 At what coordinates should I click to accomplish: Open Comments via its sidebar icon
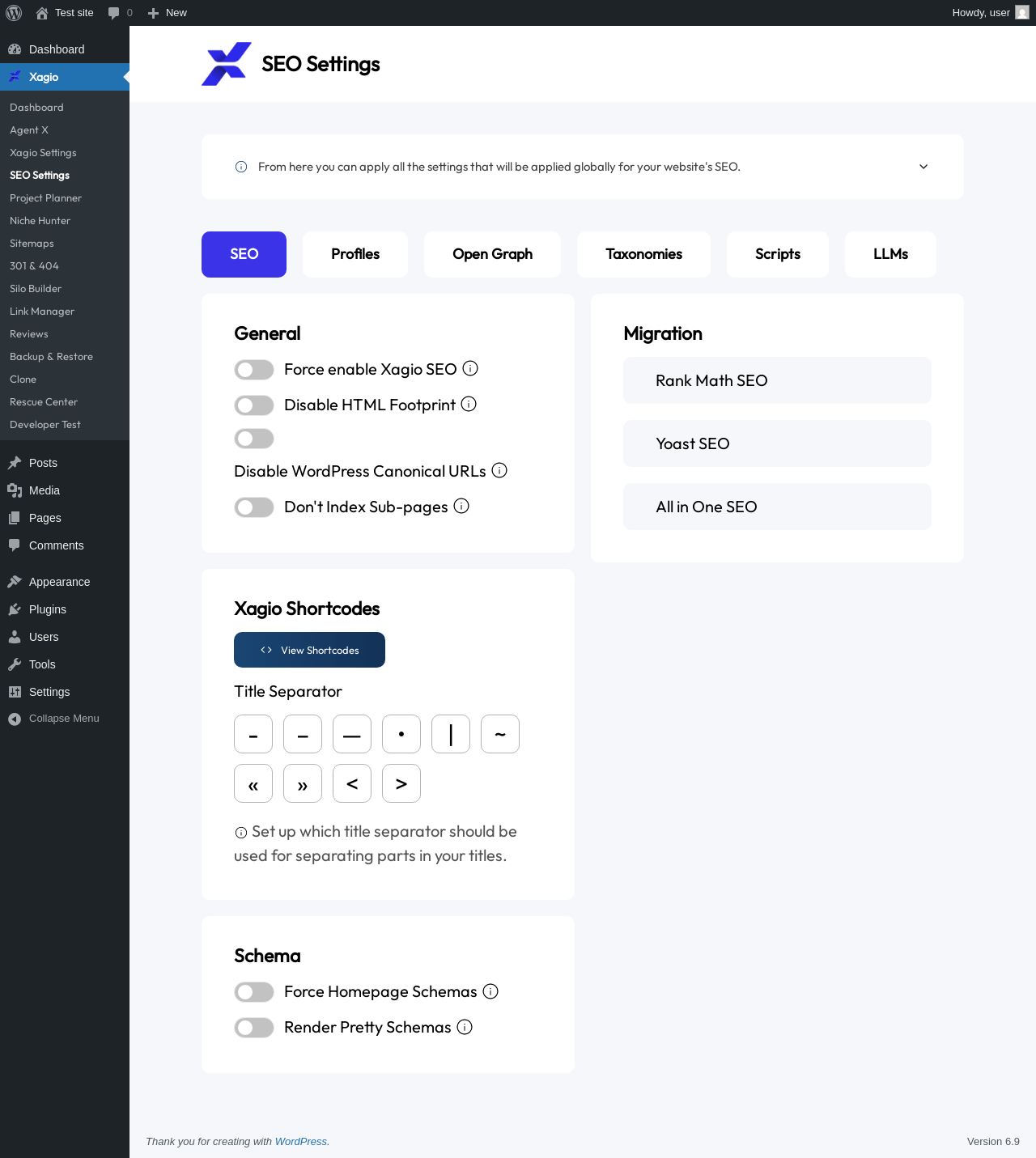point(15,545)
